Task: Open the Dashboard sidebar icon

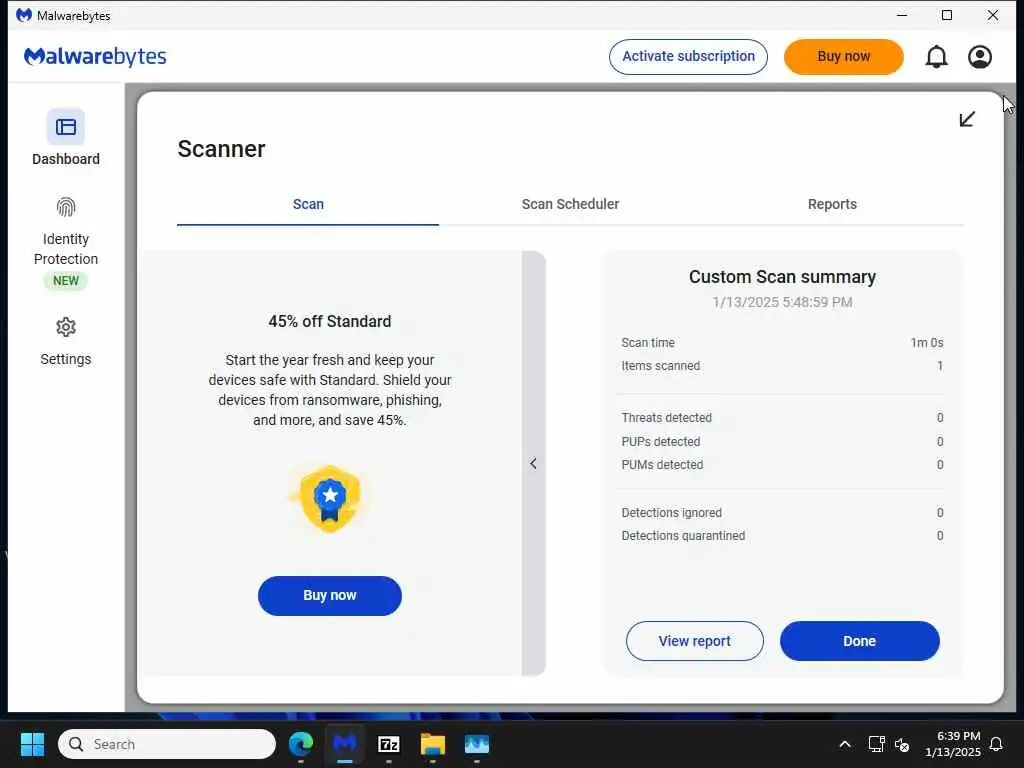Action: click(x=65, y=127)
